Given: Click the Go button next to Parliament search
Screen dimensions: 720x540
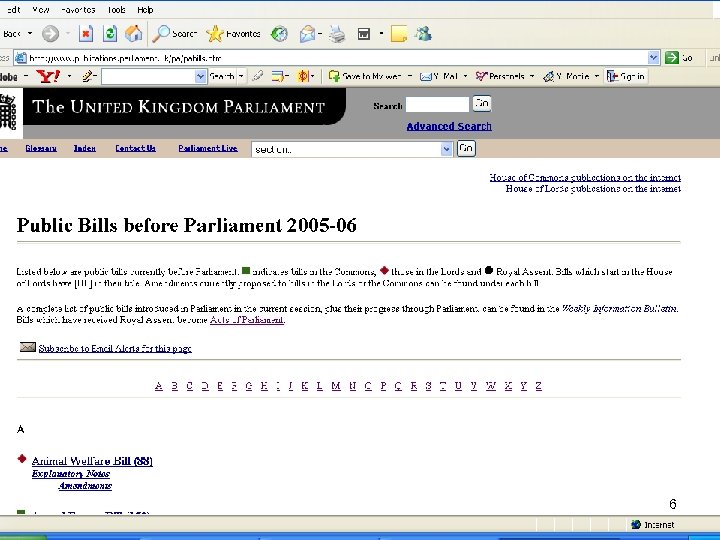Looking at the screenshot, I should pyautogui.click(x=482, y=103).
